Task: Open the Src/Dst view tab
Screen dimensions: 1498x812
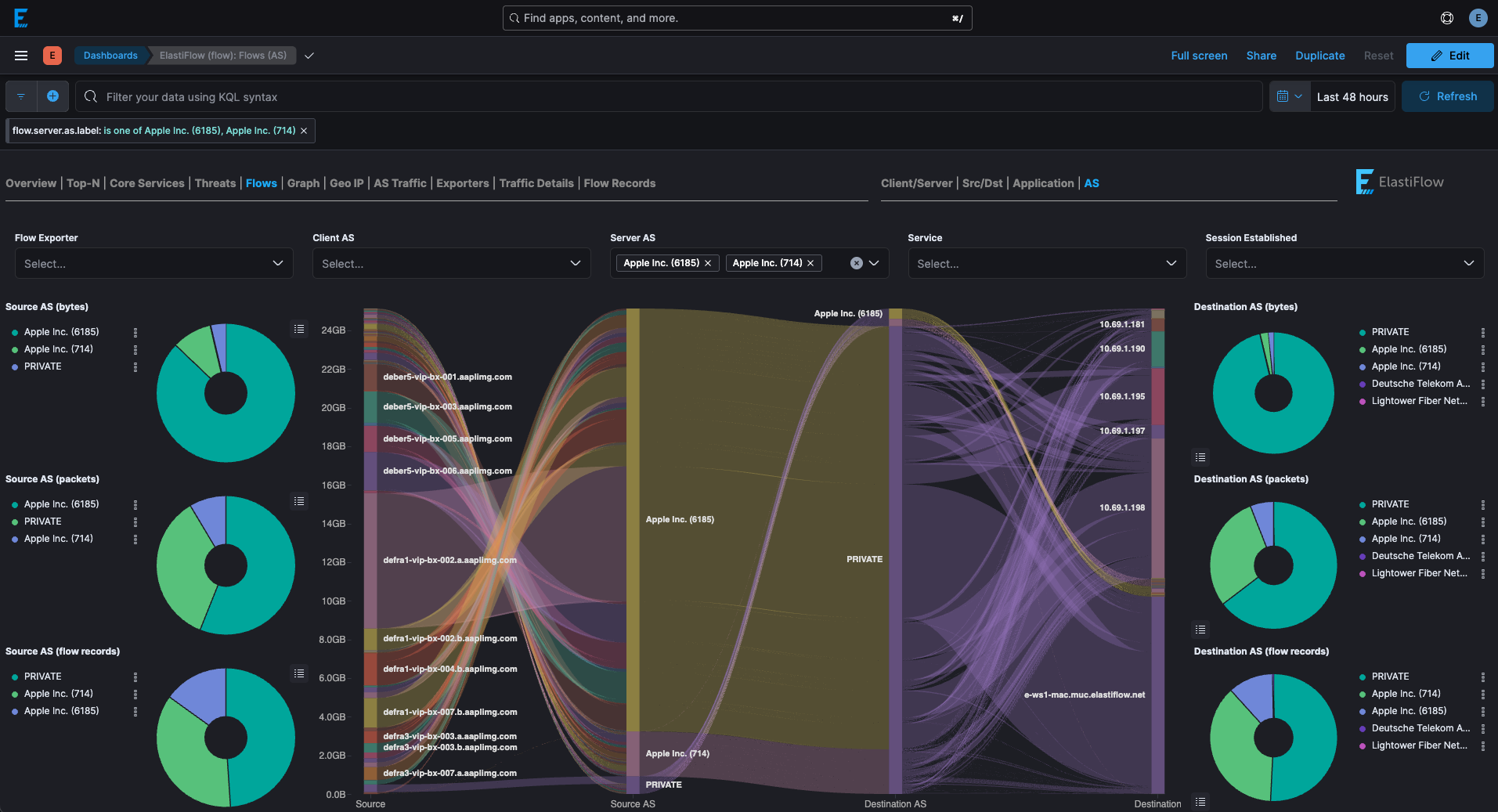Action: point(982,183)
